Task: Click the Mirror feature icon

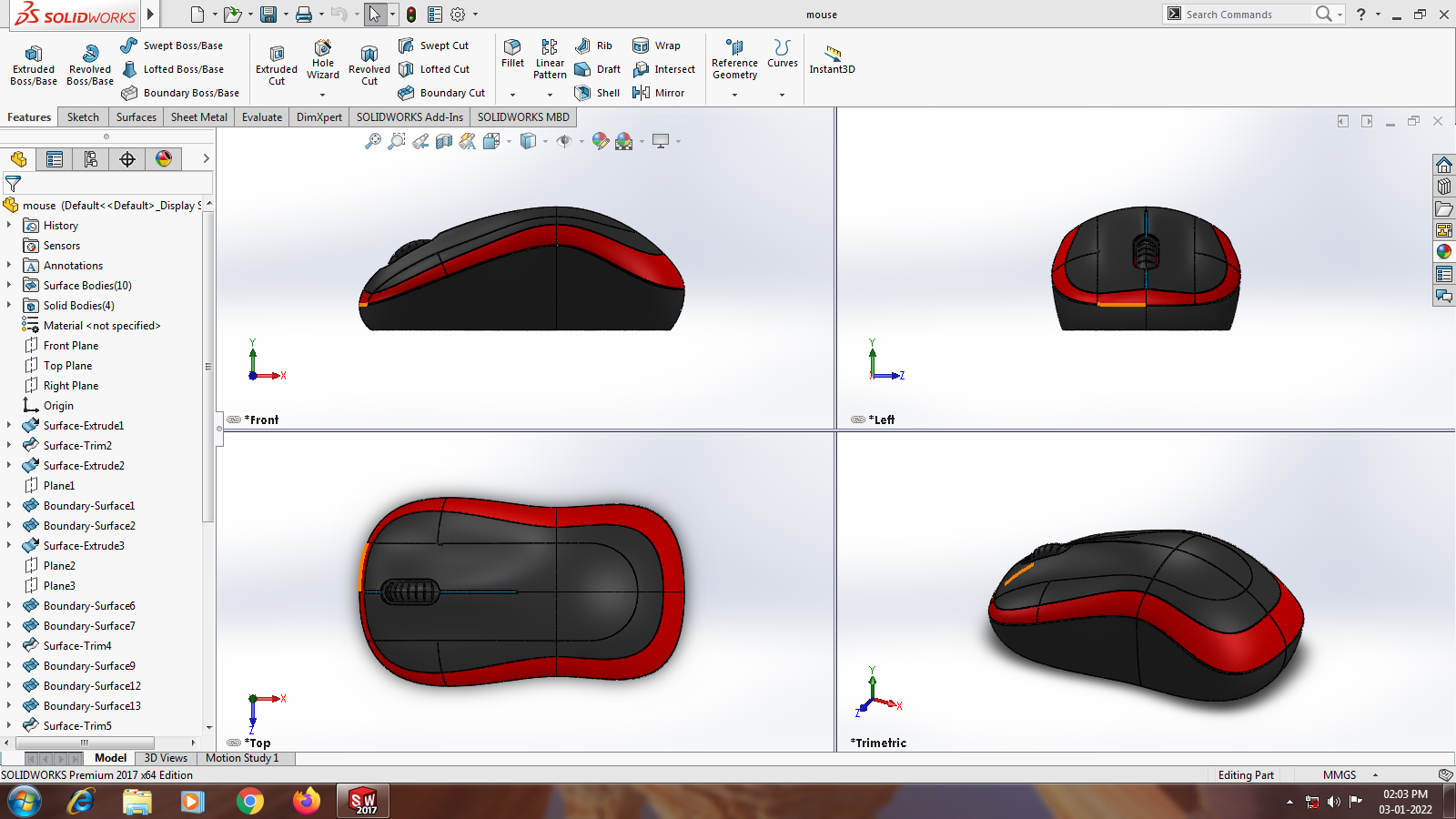Action: click(642, 93)
